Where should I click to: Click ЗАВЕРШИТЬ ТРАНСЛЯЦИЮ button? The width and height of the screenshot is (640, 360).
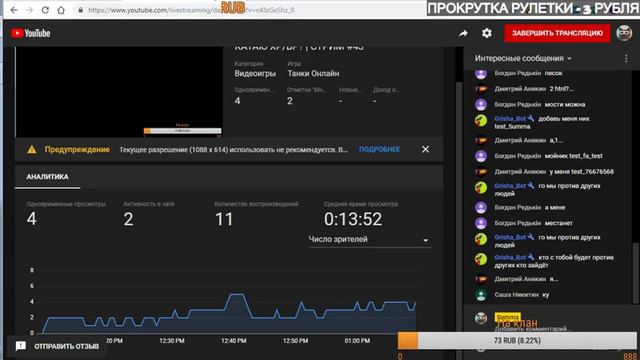[557, 33]
